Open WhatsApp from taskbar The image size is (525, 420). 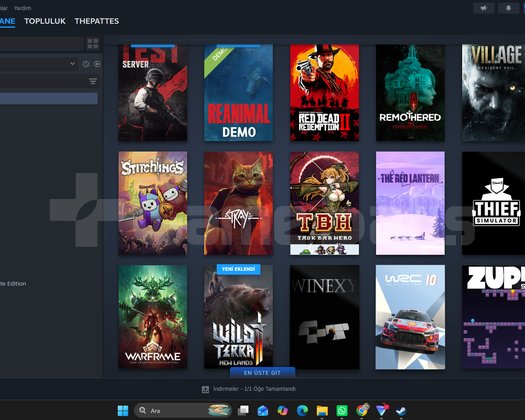pyautogui.click(x=342, y=411)
